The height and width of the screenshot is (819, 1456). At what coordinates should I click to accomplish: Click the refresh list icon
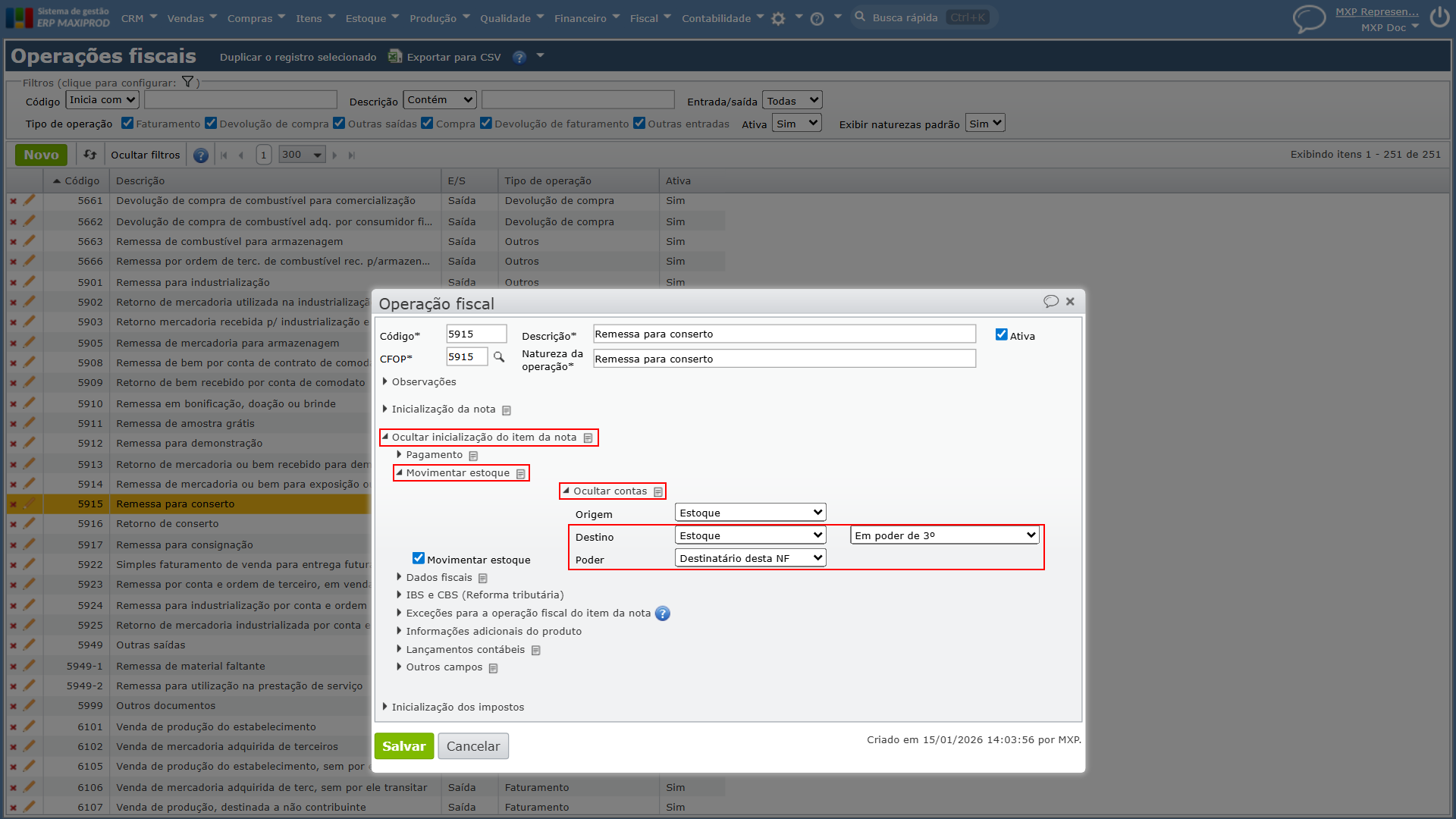coord(90,155)
